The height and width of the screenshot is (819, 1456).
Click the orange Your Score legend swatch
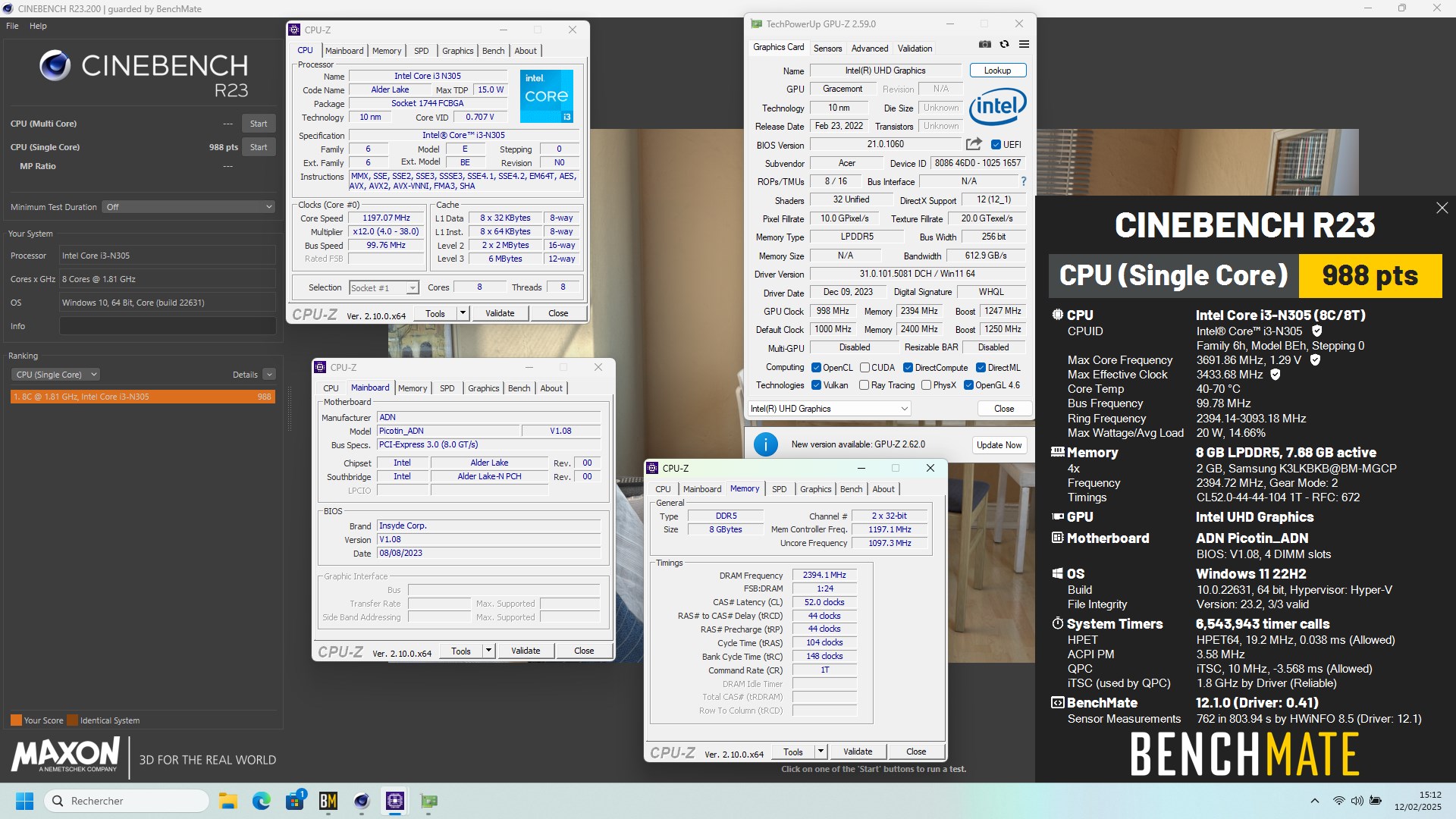(x=16, y=720)
